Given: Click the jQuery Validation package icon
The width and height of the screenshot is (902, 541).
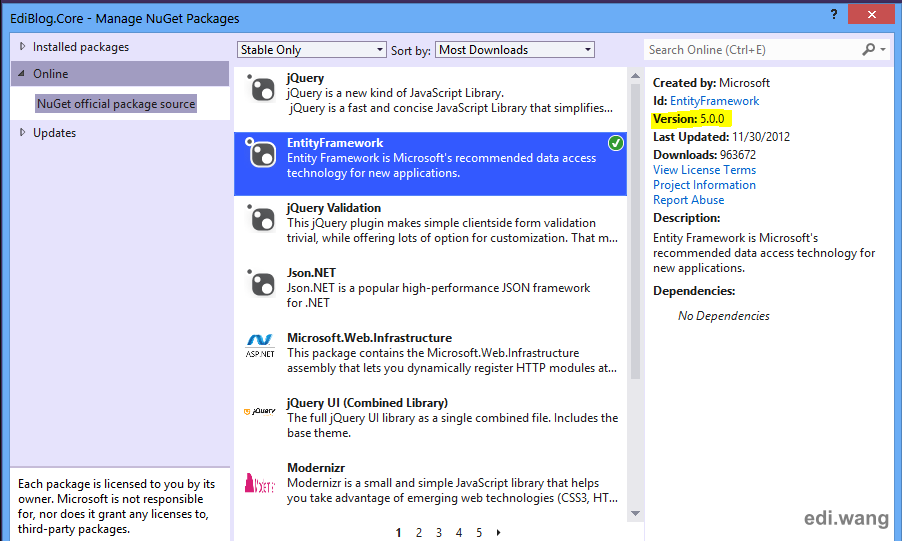Looking at the screenshot, I should 261,218.
